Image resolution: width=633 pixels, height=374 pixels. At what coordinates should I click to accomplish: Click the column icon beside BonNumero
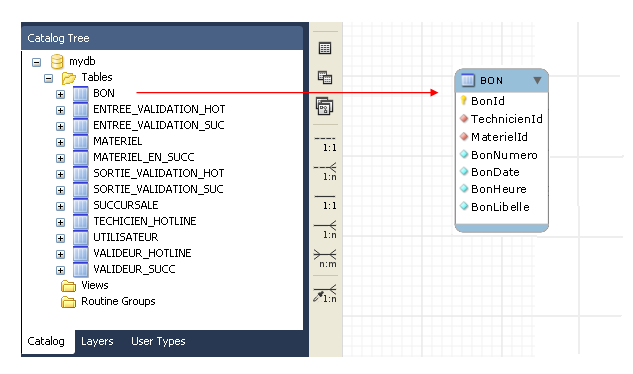[x=464, y=154]
